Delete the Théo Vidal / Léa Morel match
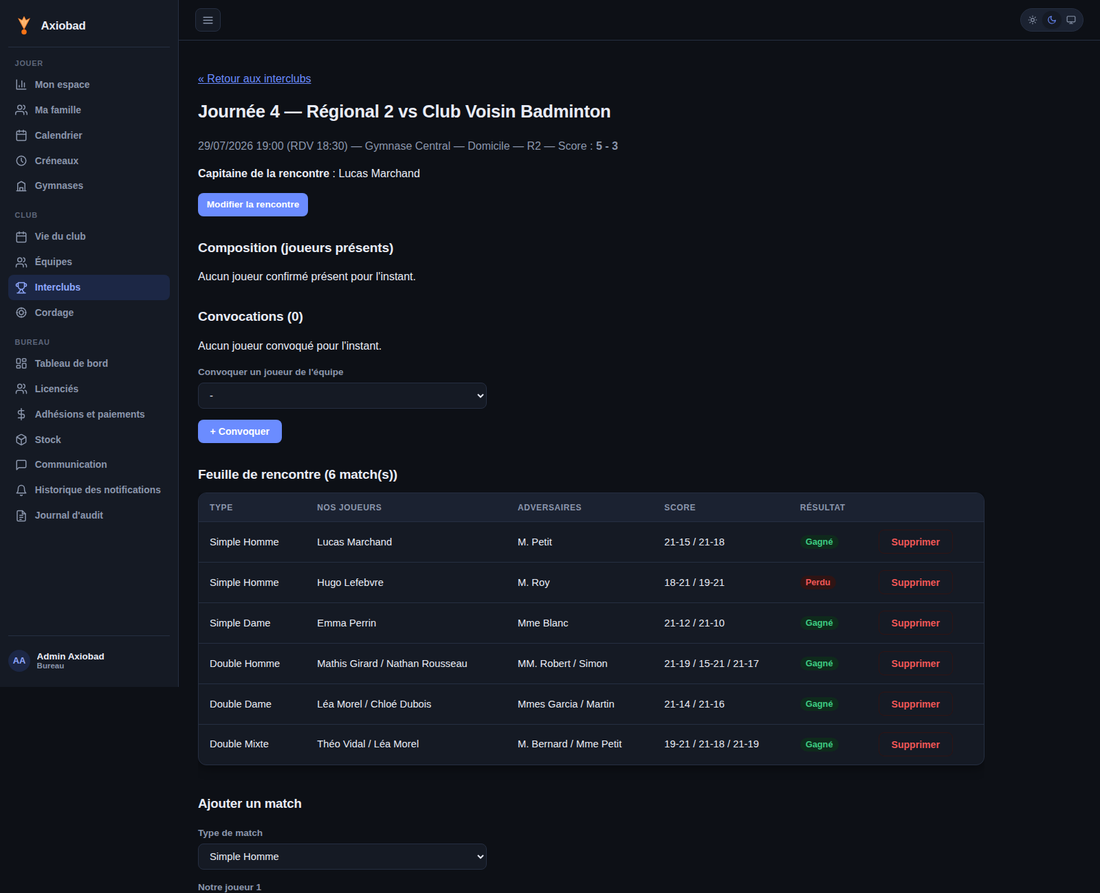Screen dimensions: 1100x893 [x=915, y=745]
